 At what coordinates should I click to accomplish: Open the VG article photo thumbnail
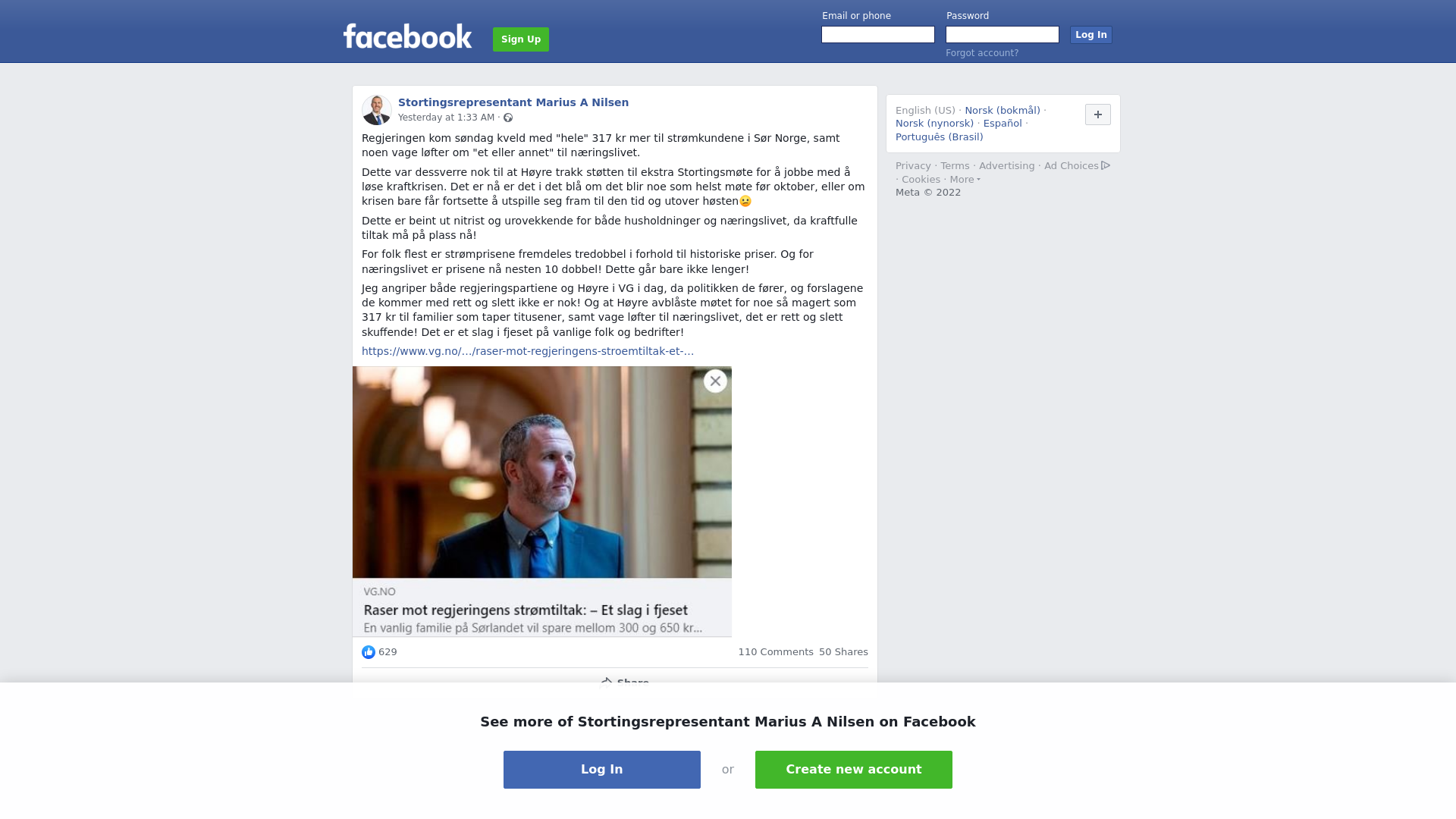click(x=542, y=472)
